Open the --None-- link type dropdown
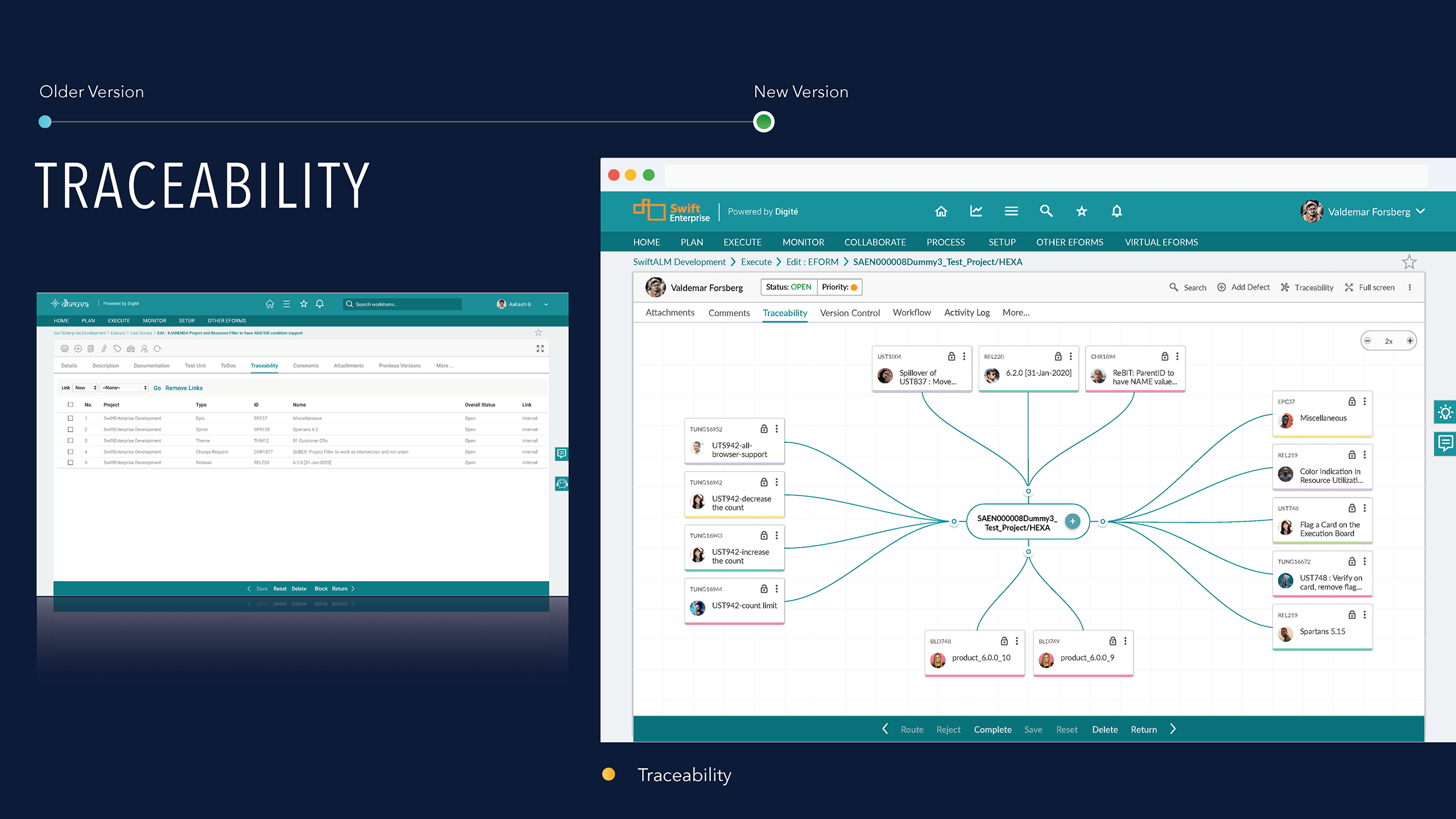Viewport: 1456px width, 819px height. [x=124, y=387]
